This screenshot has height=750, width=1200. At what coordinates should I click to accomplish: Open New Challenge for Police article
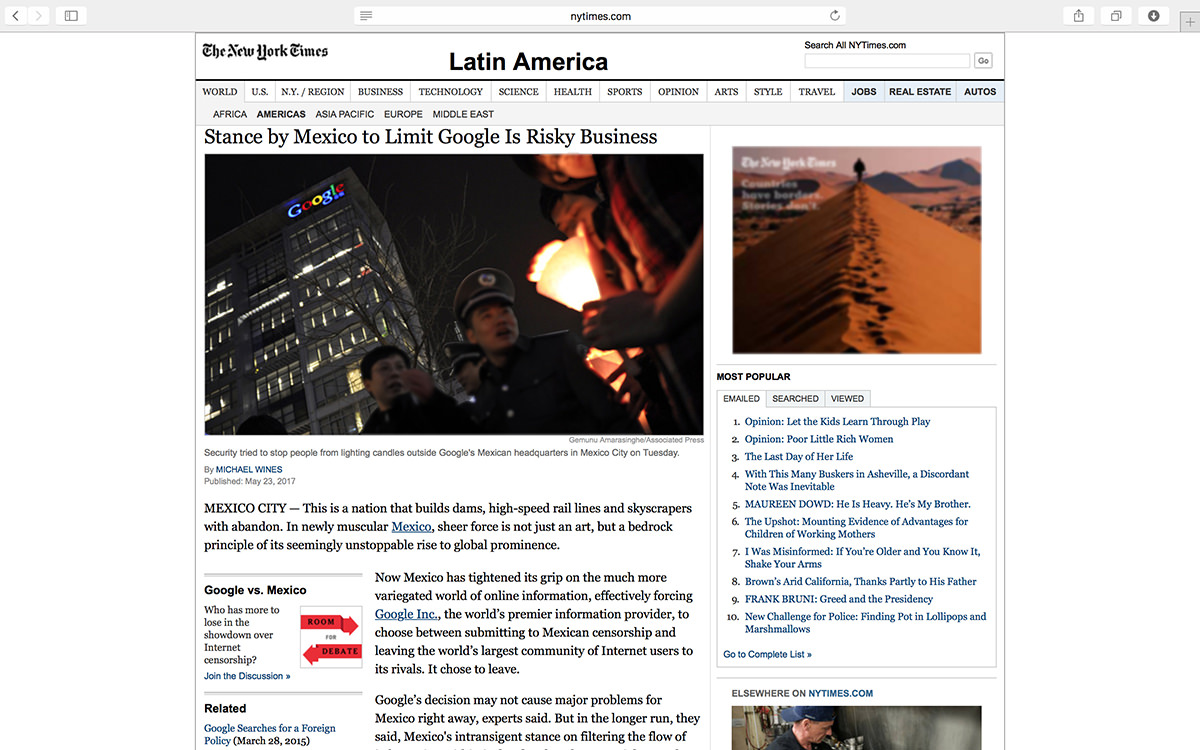coord(866,623)
